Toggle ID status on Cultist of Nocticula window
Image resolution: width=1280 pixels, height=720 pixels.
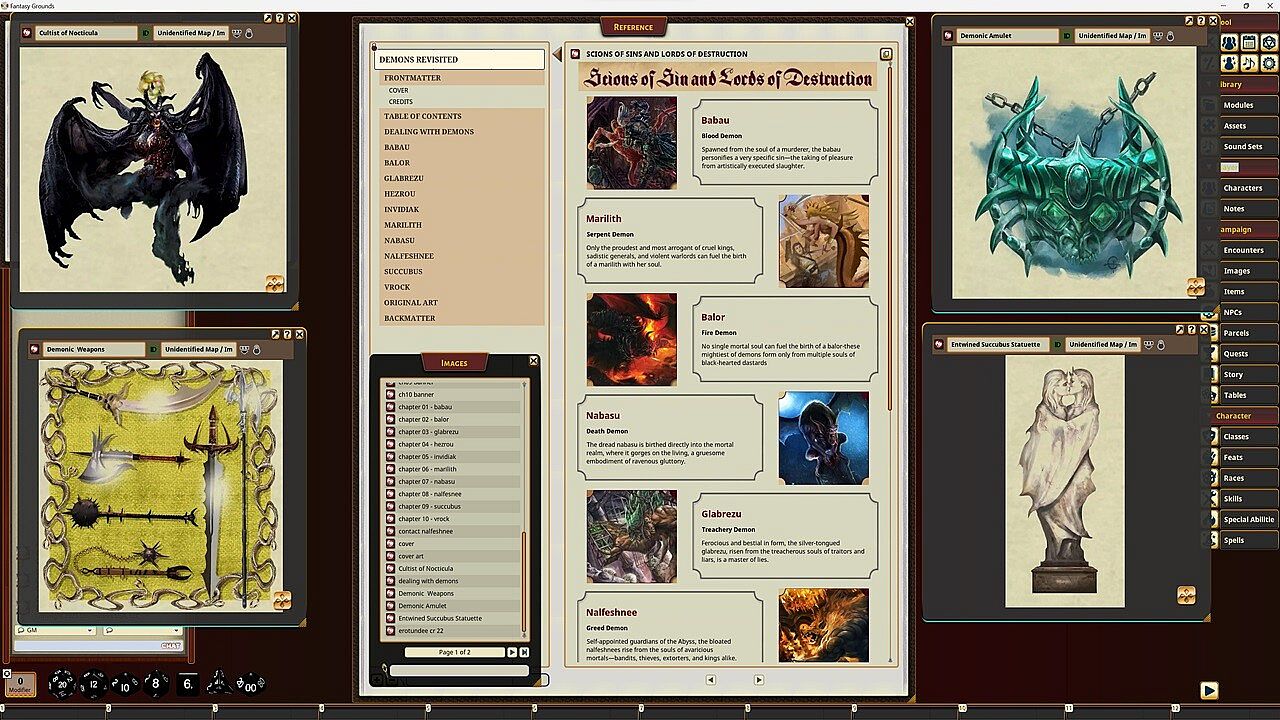coord(146,33)
